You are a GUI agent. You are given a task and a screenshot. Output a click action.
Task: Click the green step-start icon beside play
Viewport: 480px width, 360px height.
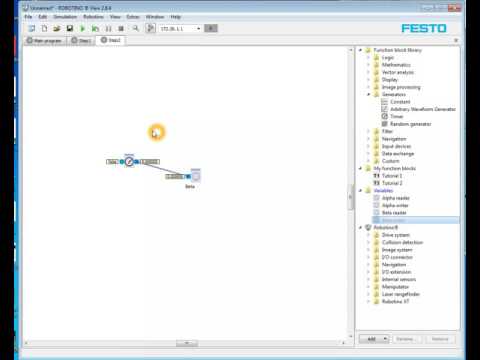tap(95, 29)
